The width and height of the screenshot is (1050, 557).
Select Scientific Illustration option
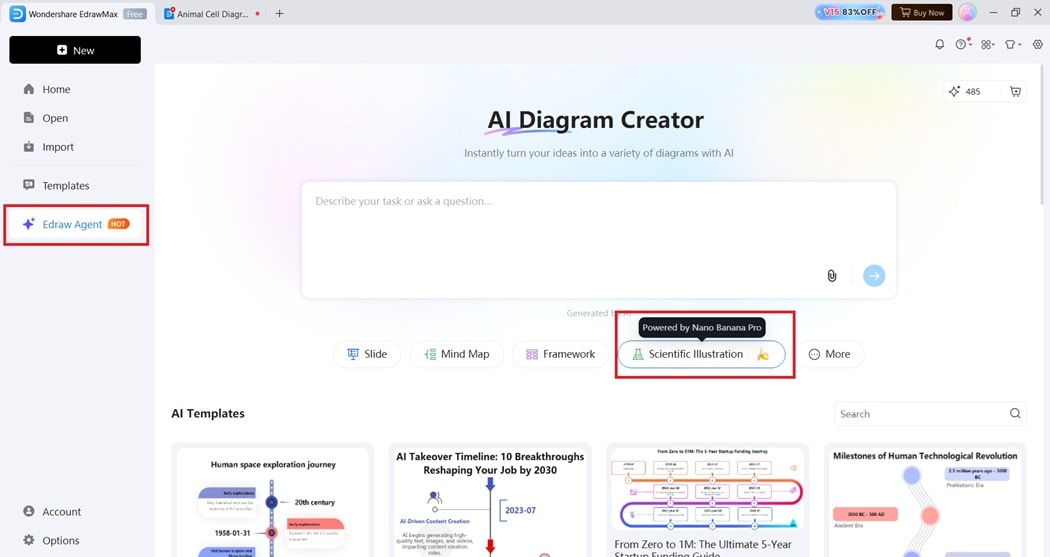click(x=701, y=354)
